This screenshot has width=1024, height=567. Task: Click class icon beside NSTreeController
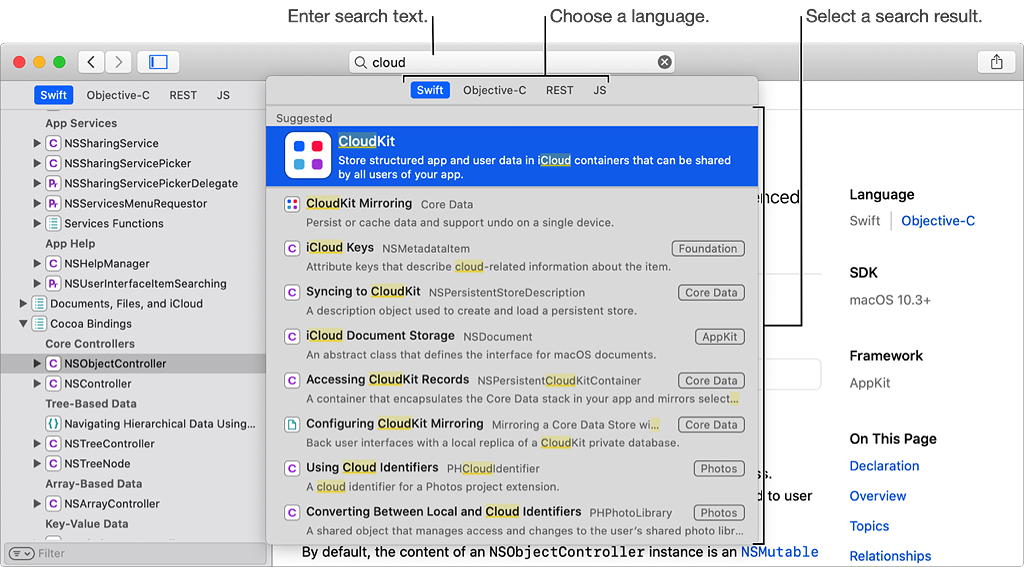54,444
